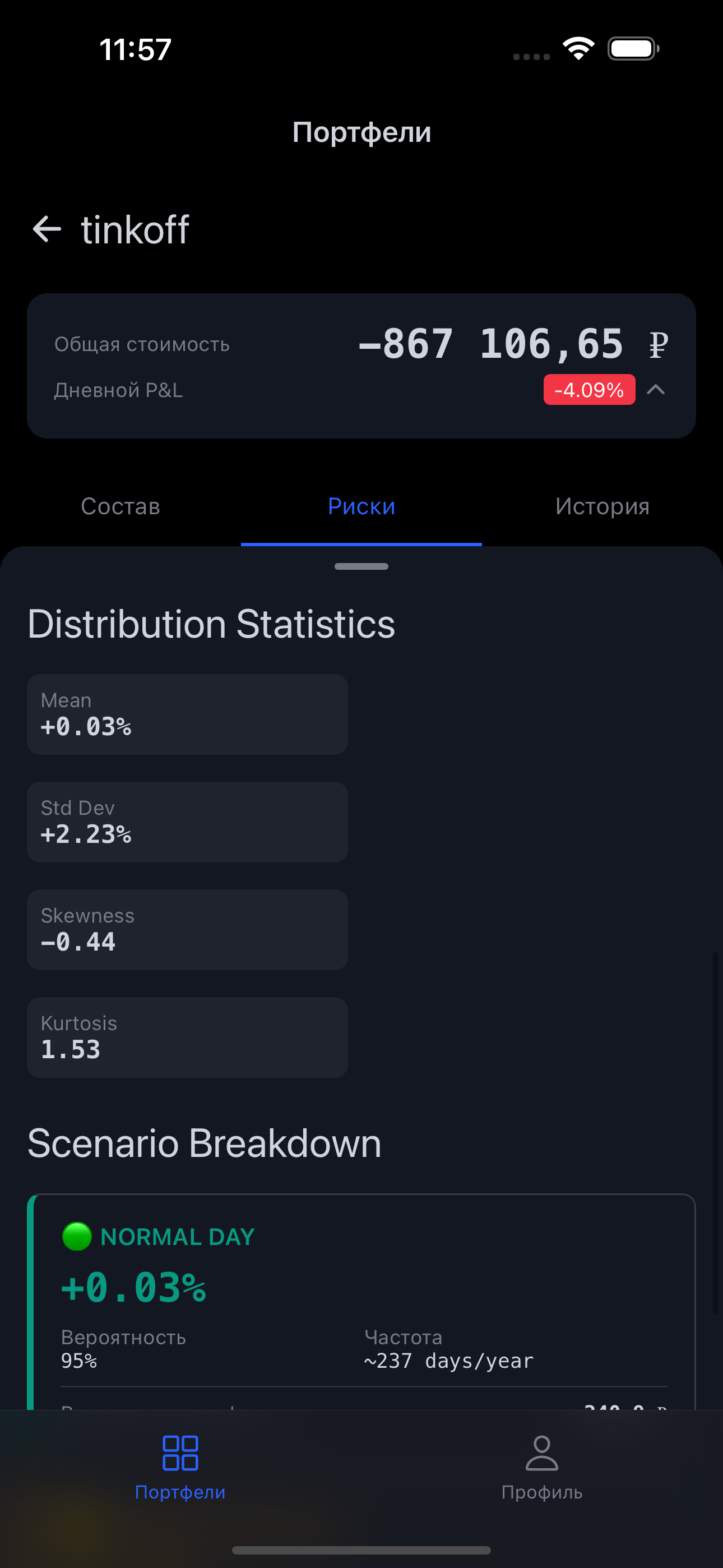This screenshot has width=723, height=1568.
Task: Tap the ruble currency symbol
Action: (x=658, y=344)
